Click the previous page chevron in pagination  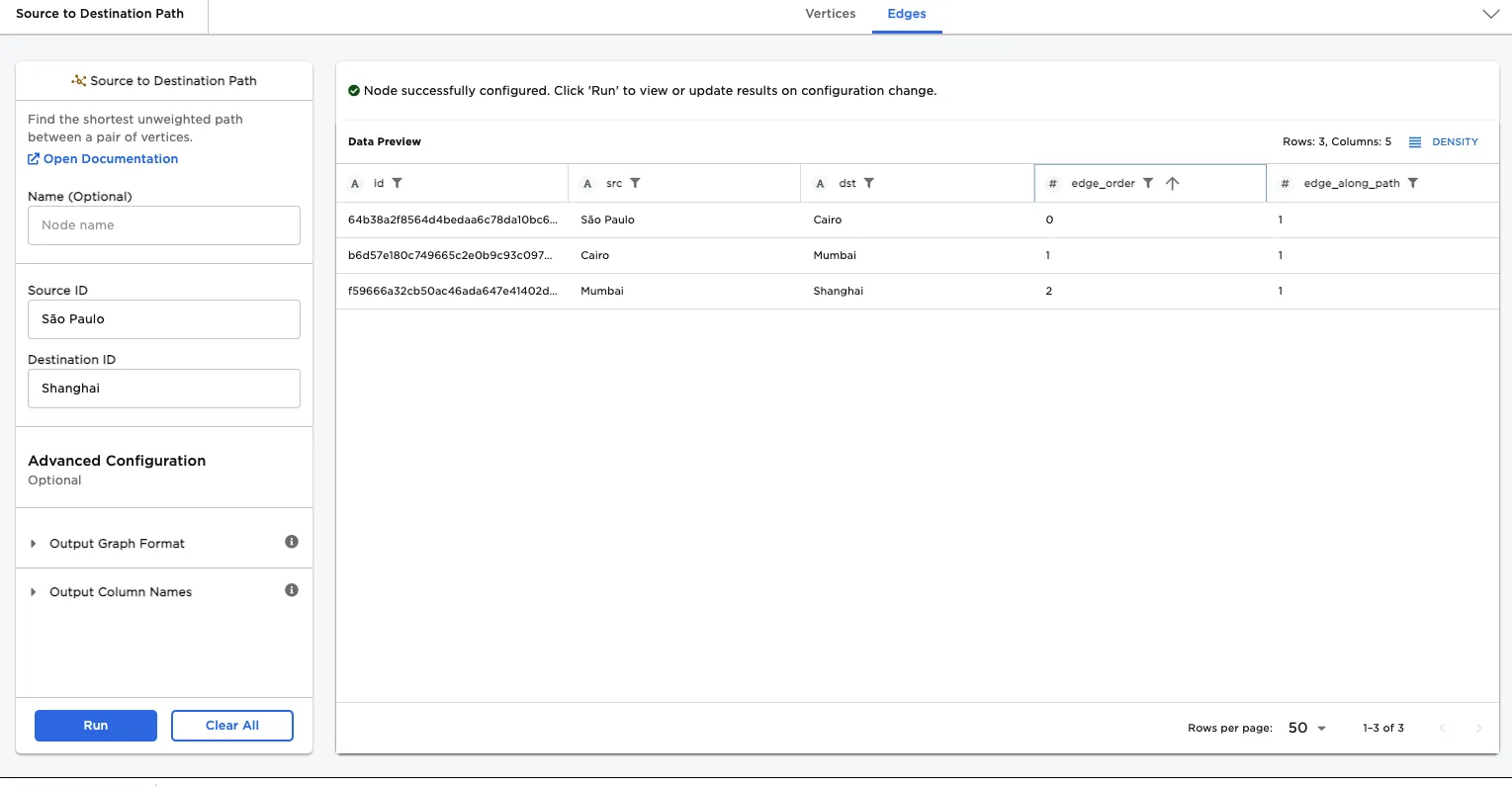(x=1442, y=728)
